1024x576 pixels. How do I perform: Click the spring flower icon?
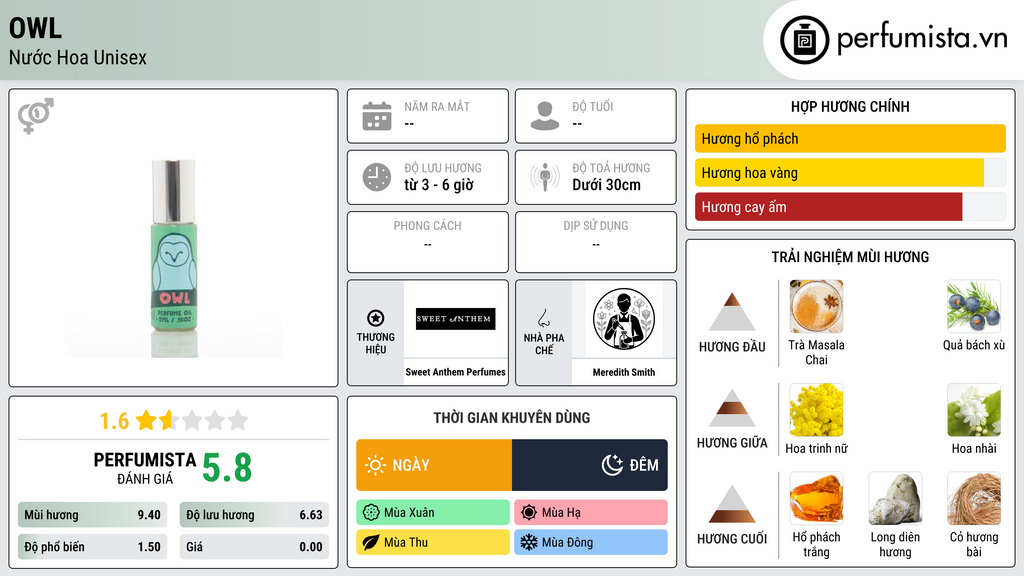pos(371,513)
